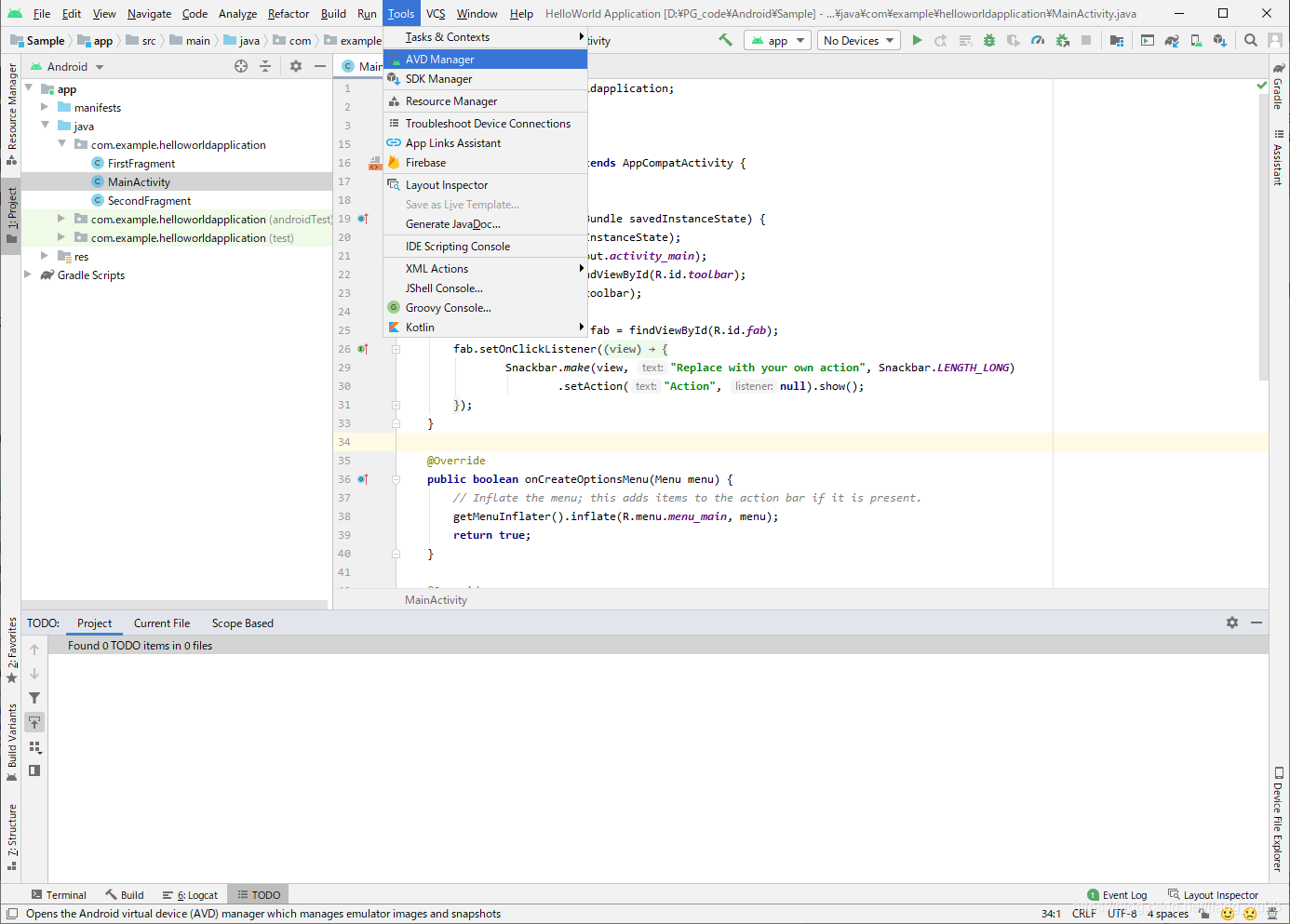Click Attach Debugger to Android Process icon

pyautogui.click(x=1062, y=40)
